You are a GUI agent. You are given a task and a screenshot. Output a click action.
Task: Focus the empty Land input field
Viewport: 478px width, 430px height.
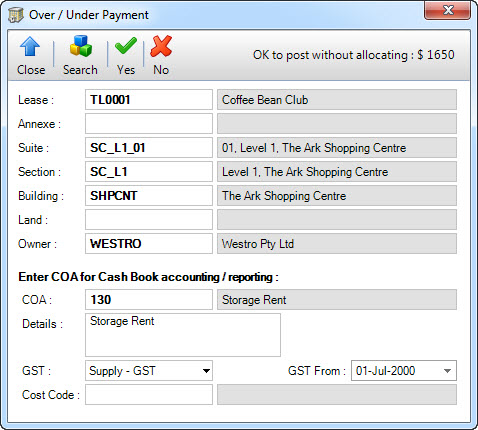pyautogui.click(x=149, y=220)
